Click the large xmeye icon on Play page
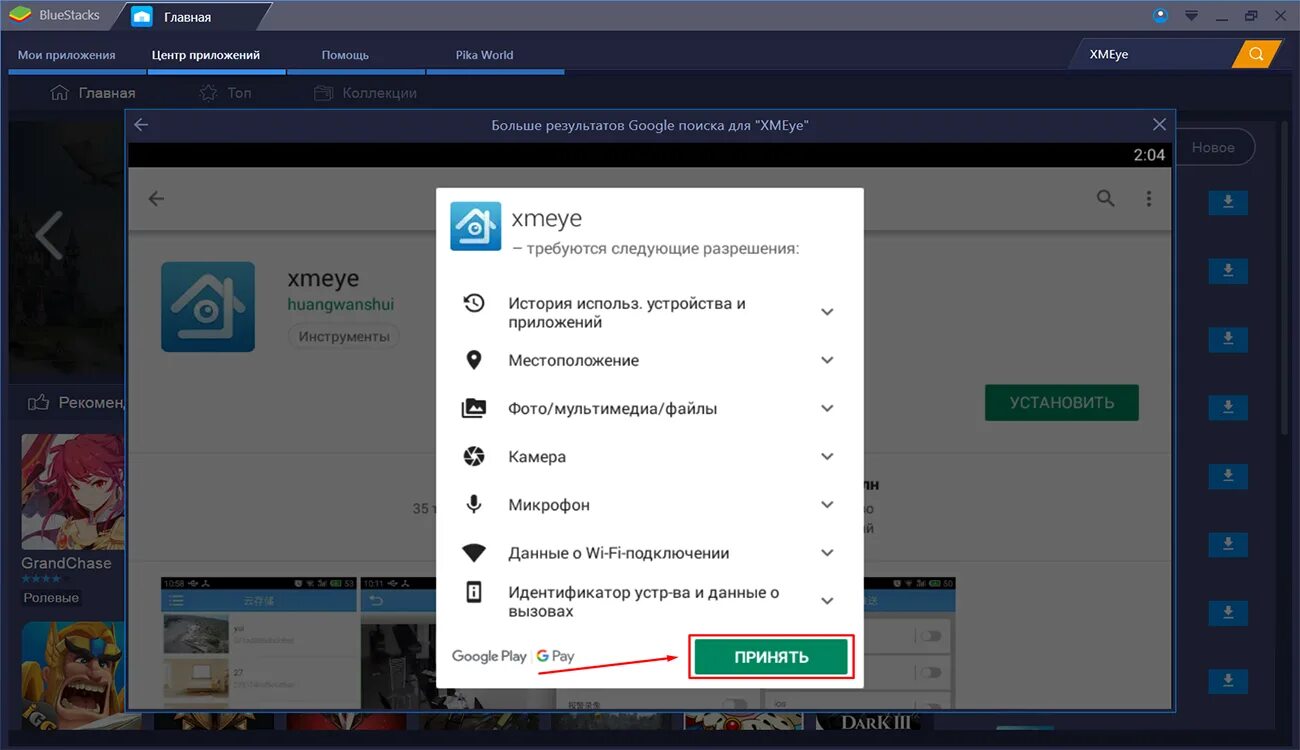Screen dimensions: 1300x750 pos(208,308)
